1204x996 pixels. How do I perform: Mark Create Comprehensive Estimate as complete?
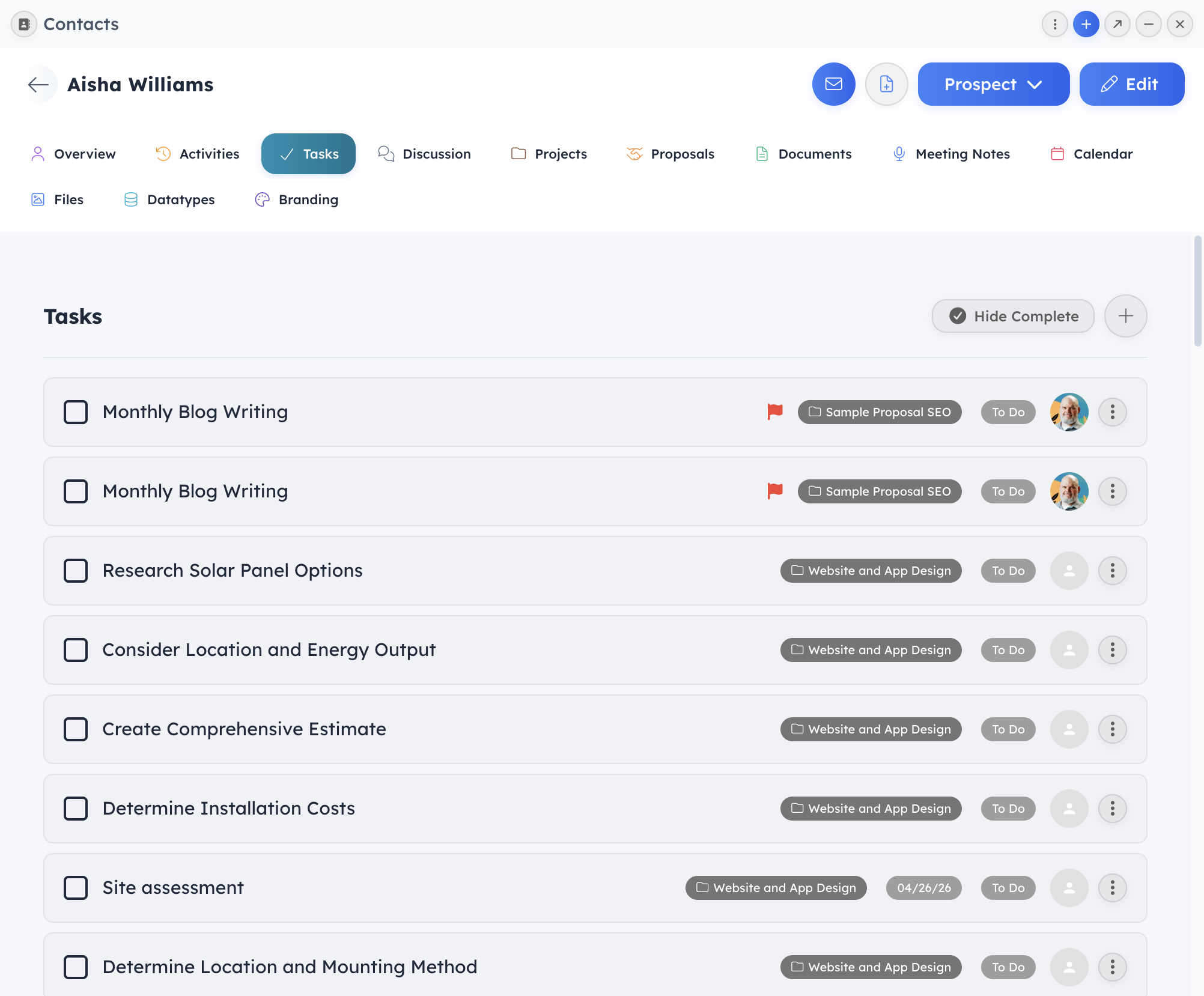[x=76, y=729]
